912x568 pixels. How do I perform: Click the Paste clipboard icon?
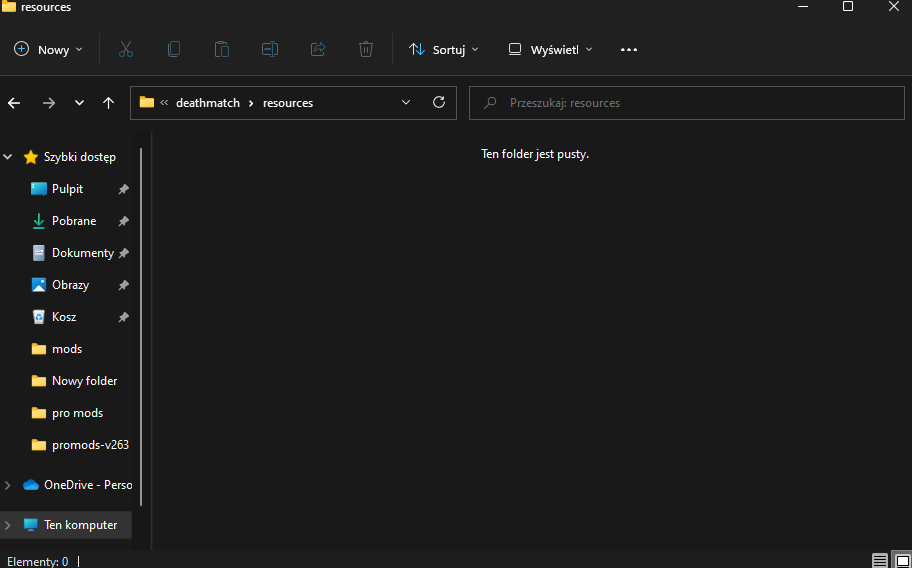point(222,49)
